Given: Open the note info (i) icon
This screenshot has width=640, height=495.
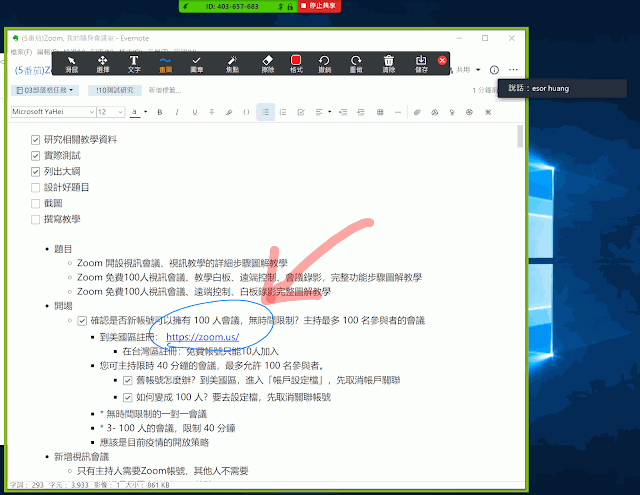Looking at the screenshot, I should (x=494, y=70).
